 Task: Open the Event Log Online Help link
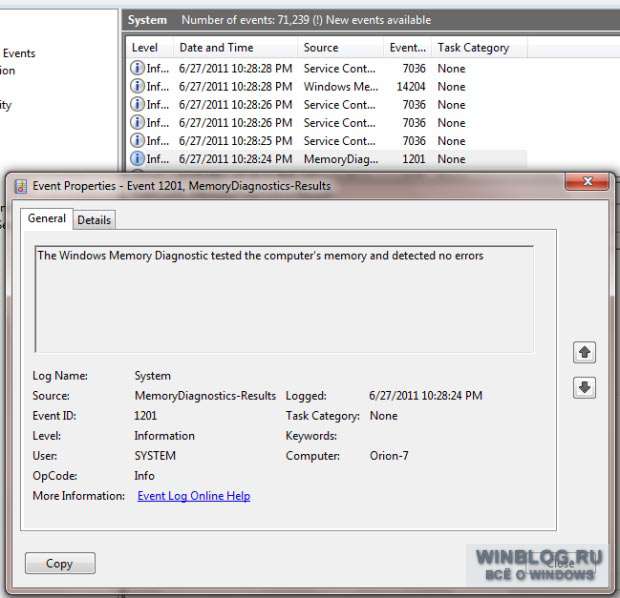(x=194, y=496)
